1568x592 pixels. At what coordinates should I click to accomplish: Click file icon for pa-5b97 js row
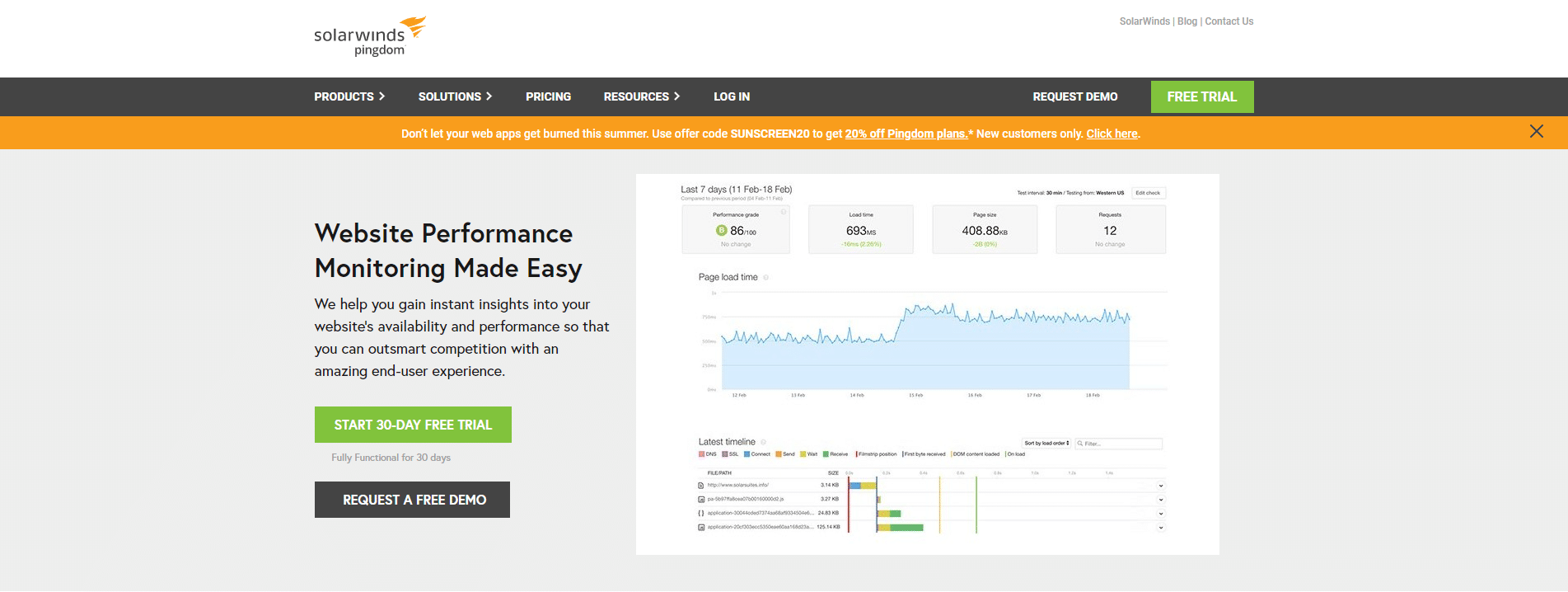[701, 500]
